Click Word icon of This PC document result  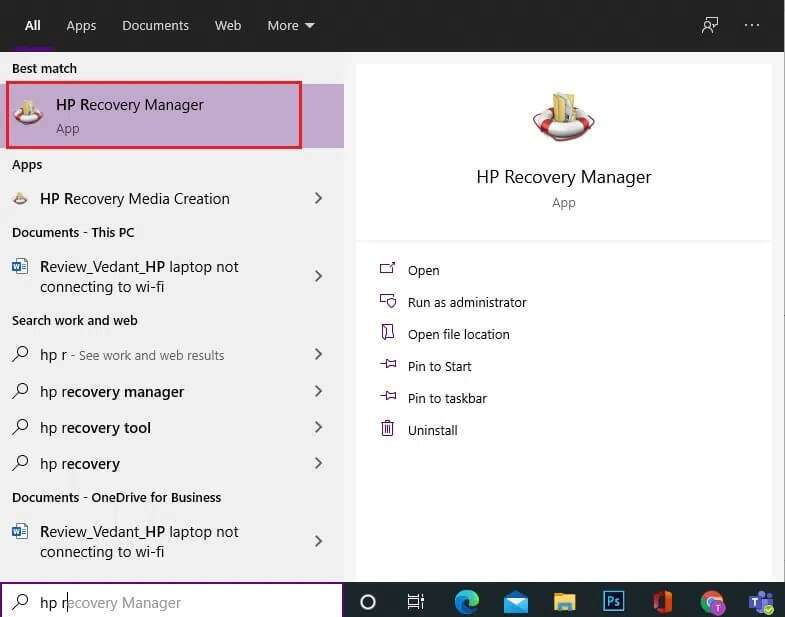pos(20,266)
